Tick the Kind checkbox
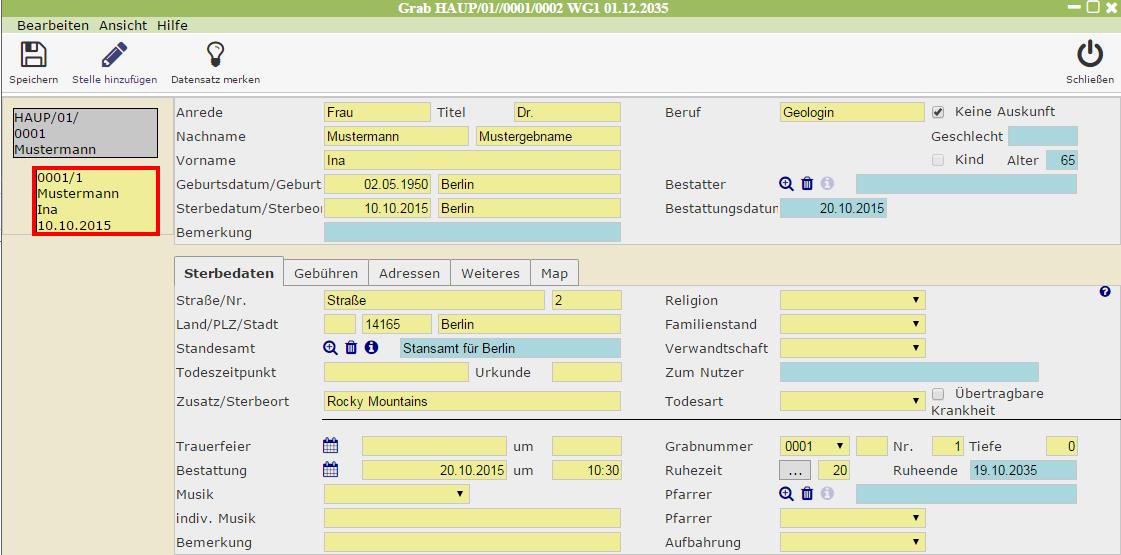 pos(938,160)
